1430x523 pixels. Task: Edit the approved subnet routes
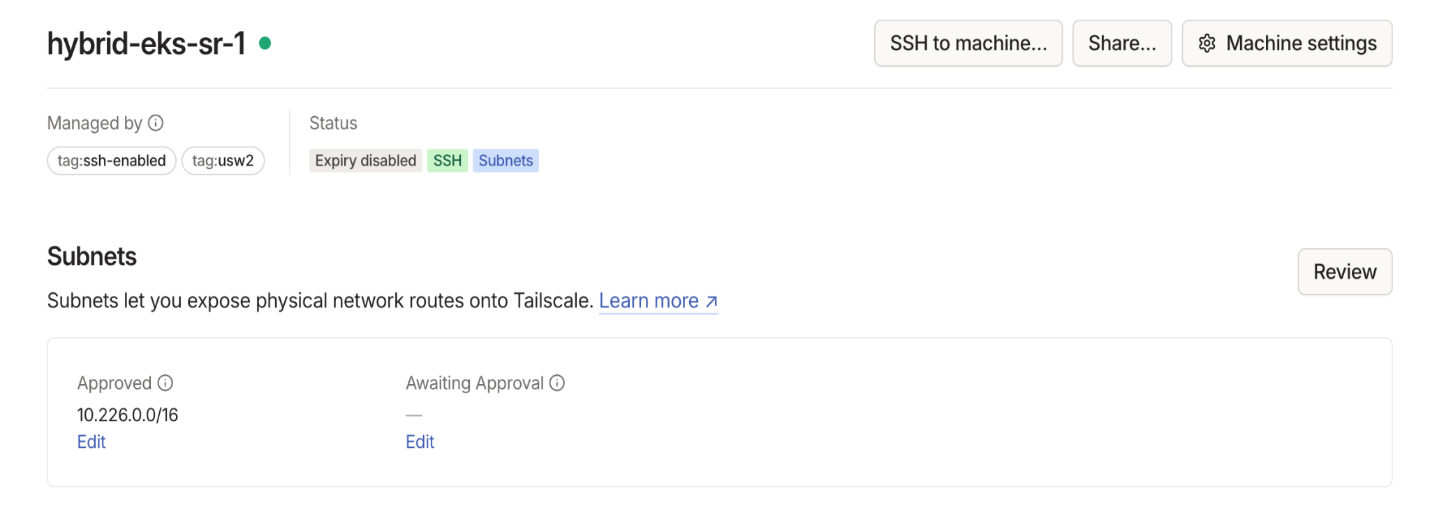click(x=91, y=442)
